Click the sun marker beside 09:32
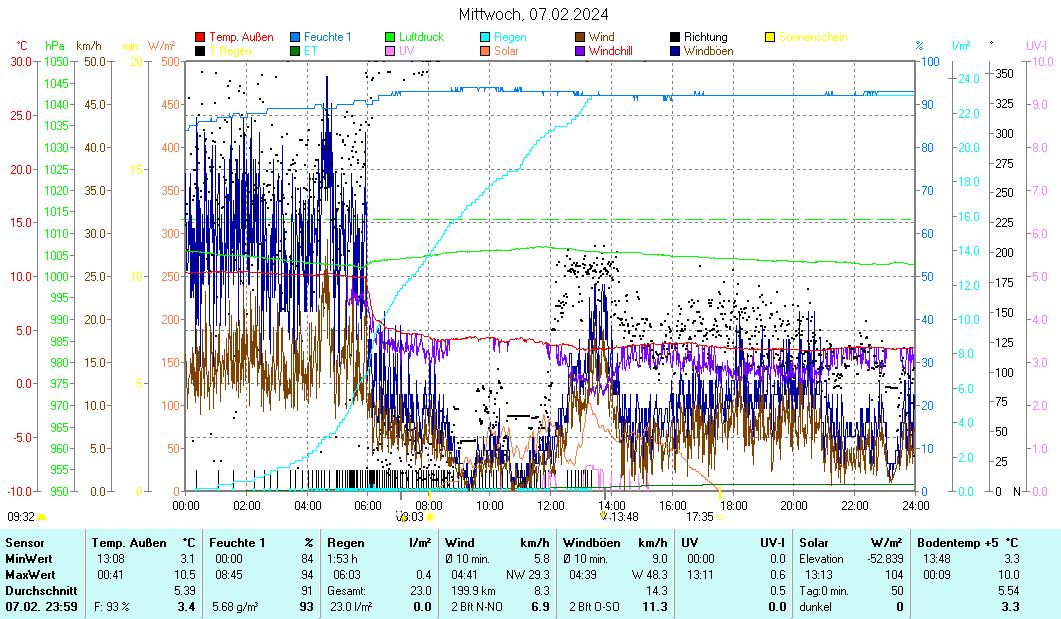 42,517
